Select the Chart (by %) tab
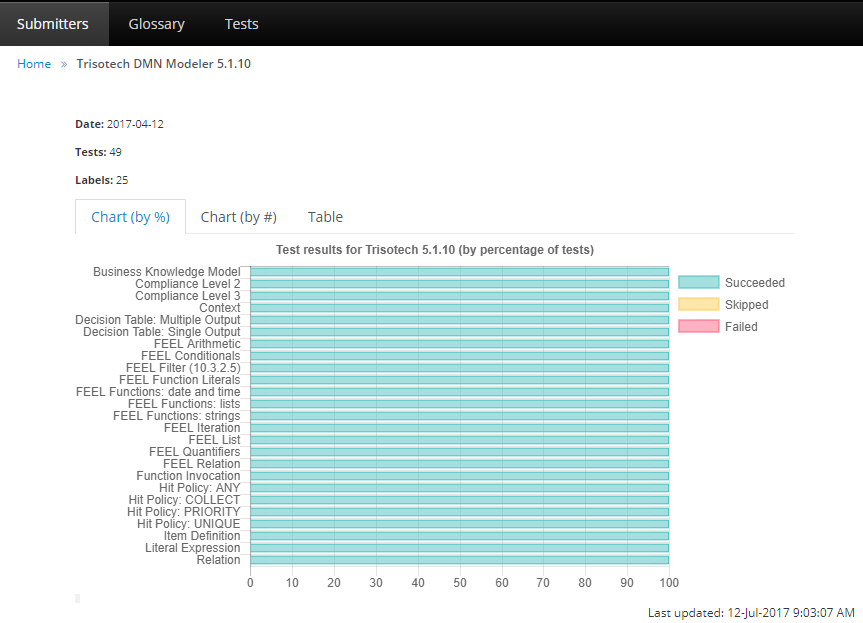The height and width of the screenshot is (623, 863). [x=130, y=217]
